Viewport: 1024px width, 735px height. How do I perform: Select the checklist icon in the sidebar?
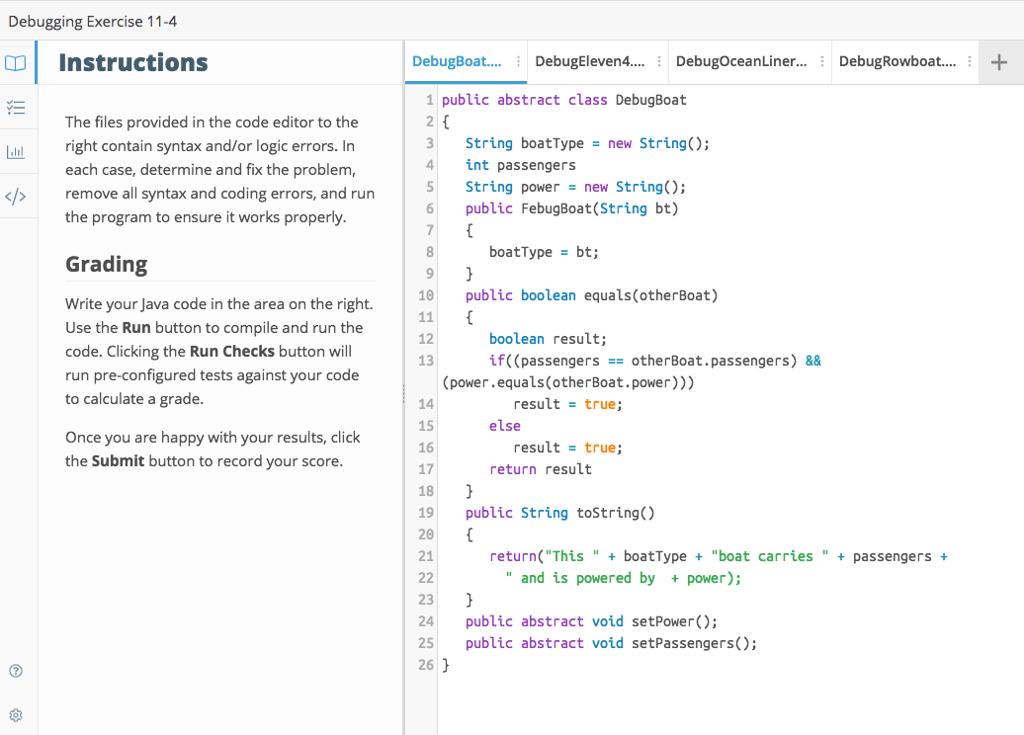[x=16, y=107]
